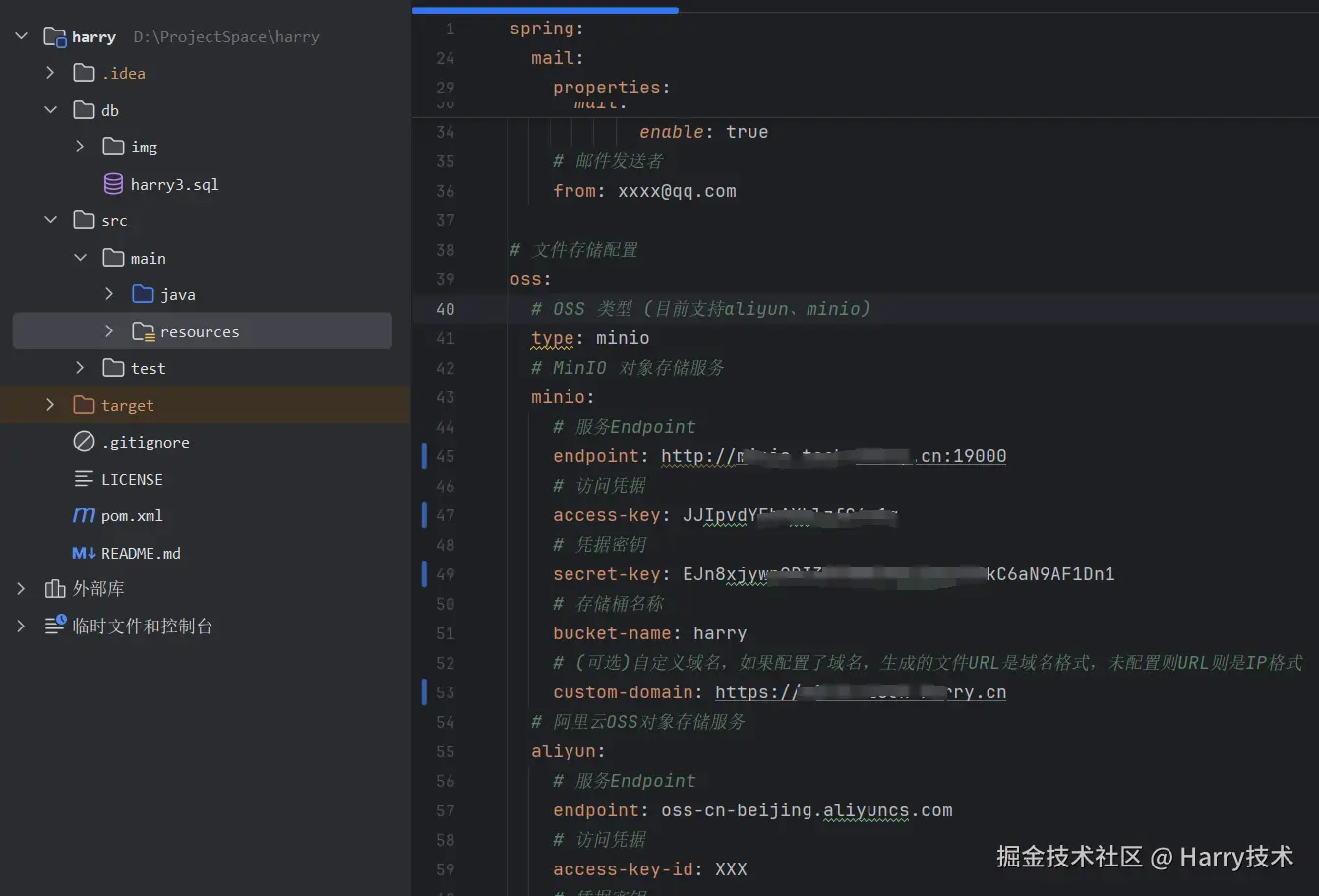
Task: Click 'access-key-id: XXX' on line 59
Action: [x=649, y=869]
